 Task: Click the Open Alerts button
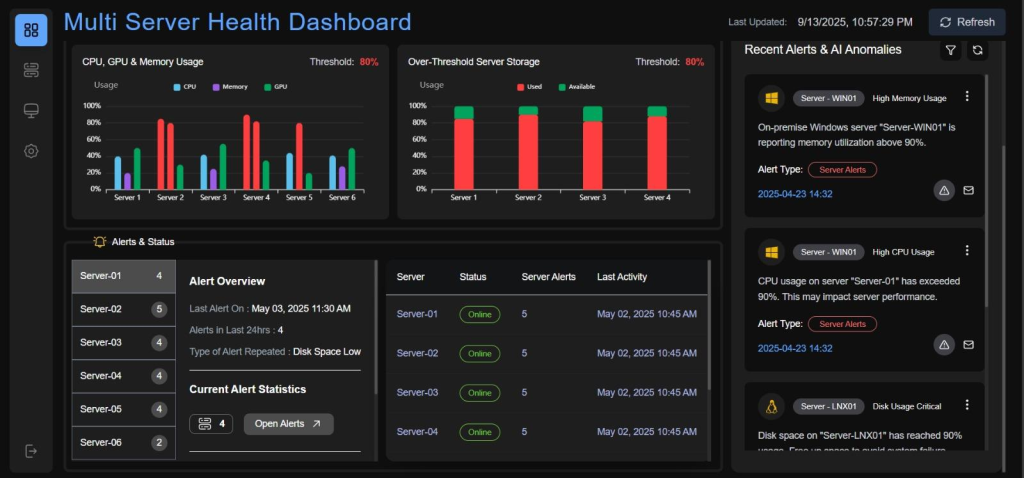pyautogui.click(x=289, y=424)
